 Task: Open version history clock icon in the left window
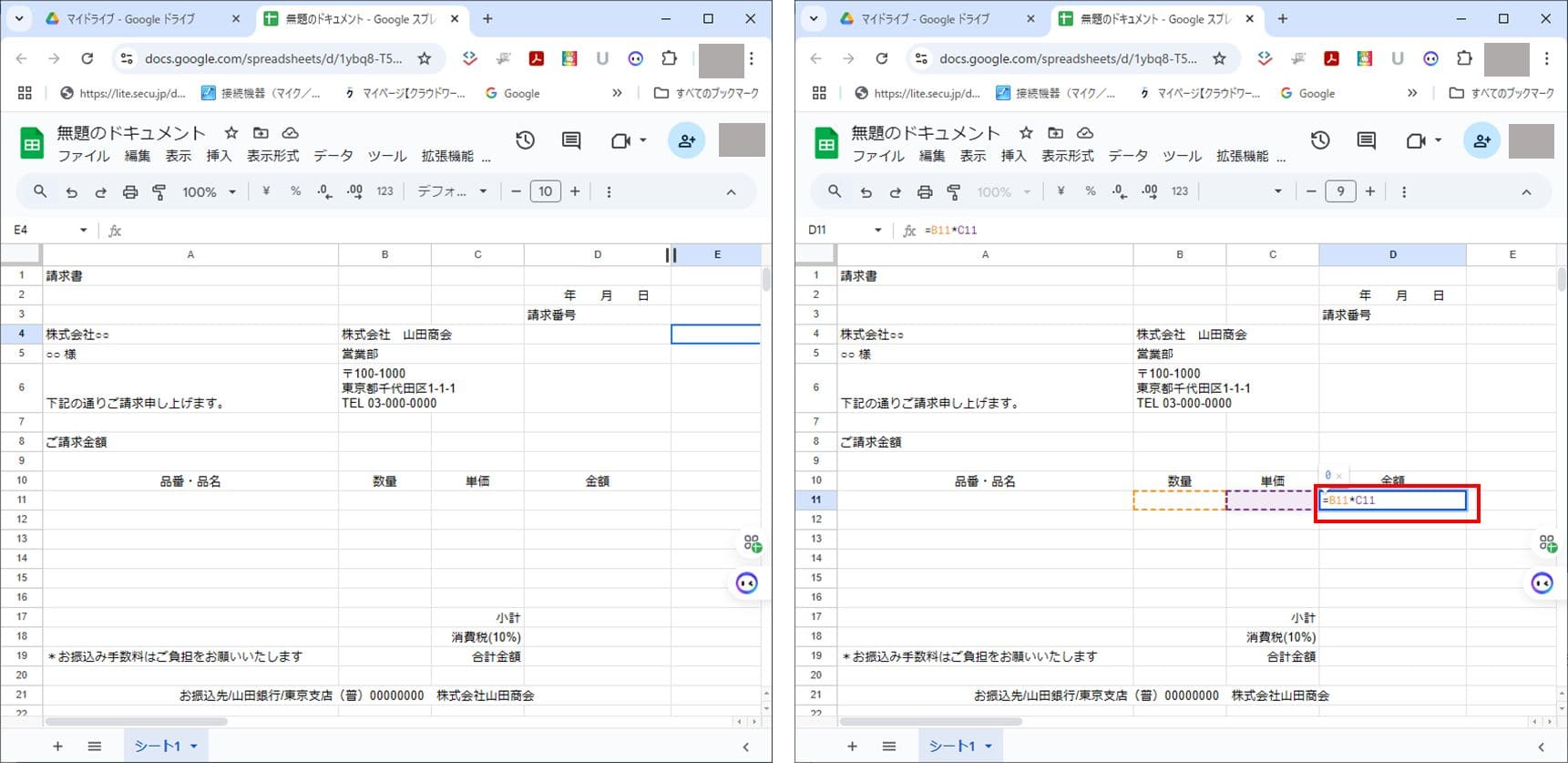525,140
